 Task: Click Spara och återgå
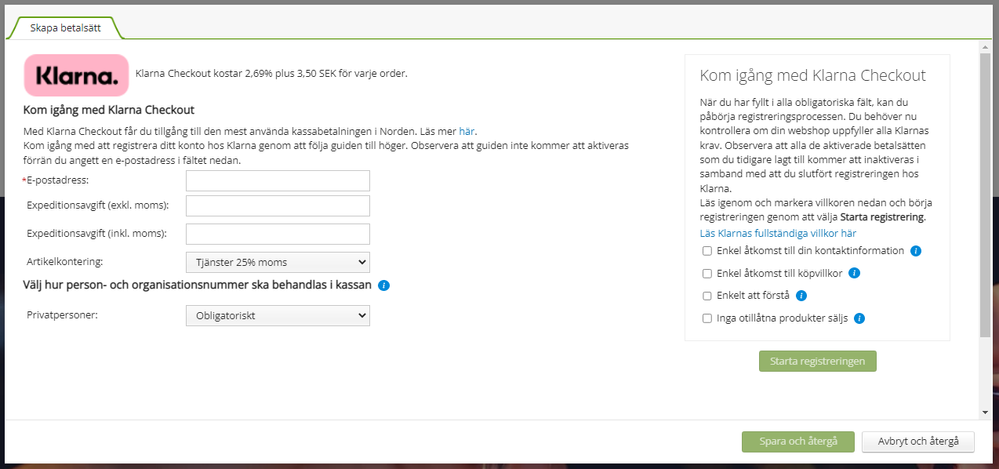(x=798, y=442)
